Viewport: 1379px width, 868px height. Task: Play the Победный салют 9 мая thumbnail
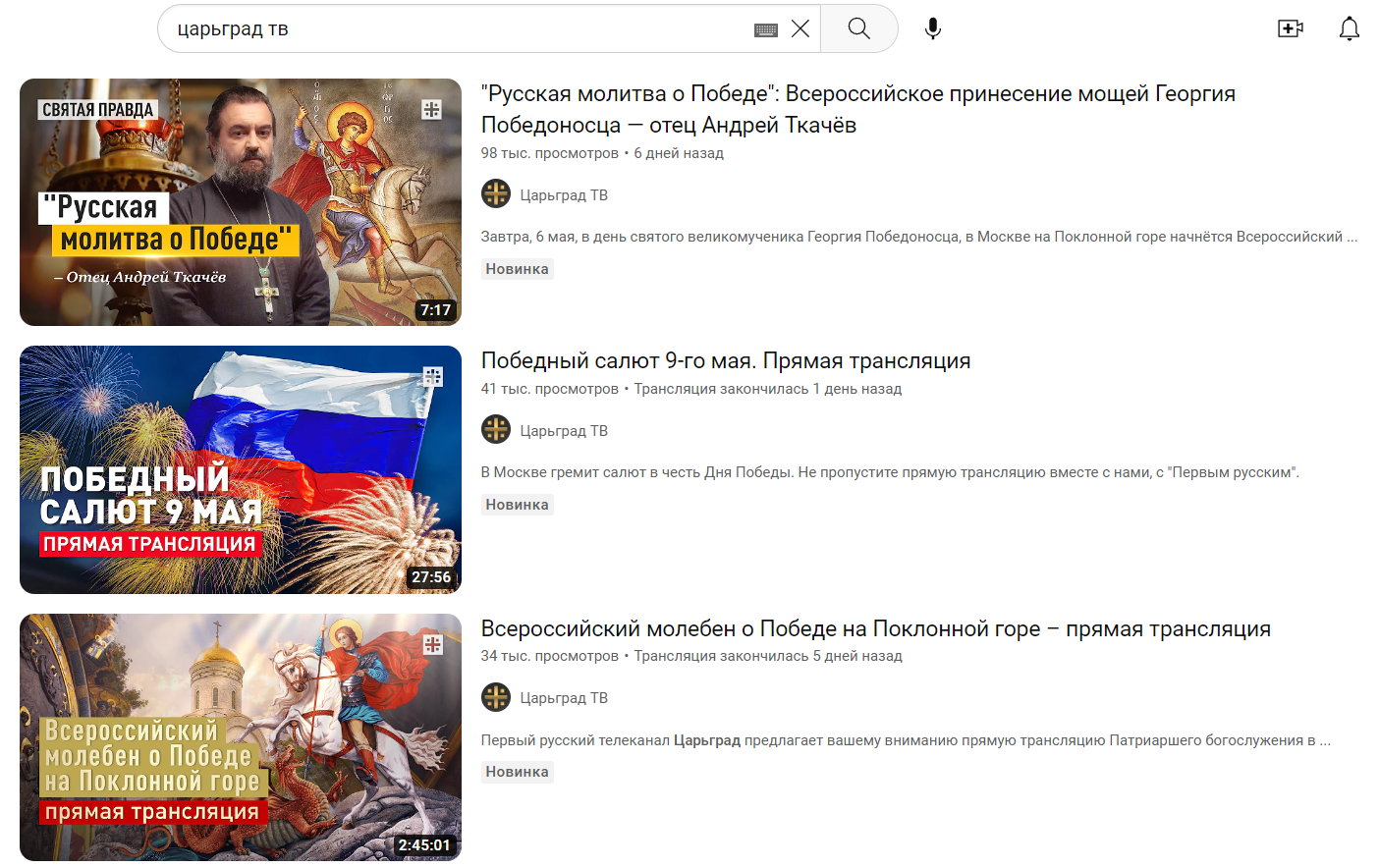(x=241, y=469)
